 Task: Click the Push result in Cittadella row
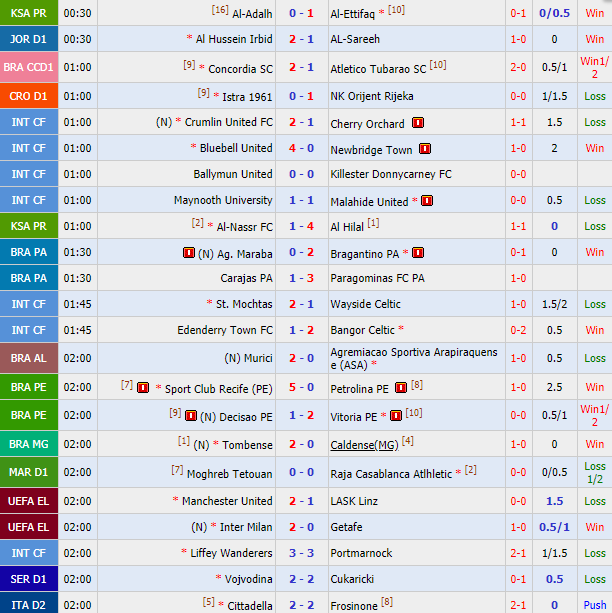point(595,605)
